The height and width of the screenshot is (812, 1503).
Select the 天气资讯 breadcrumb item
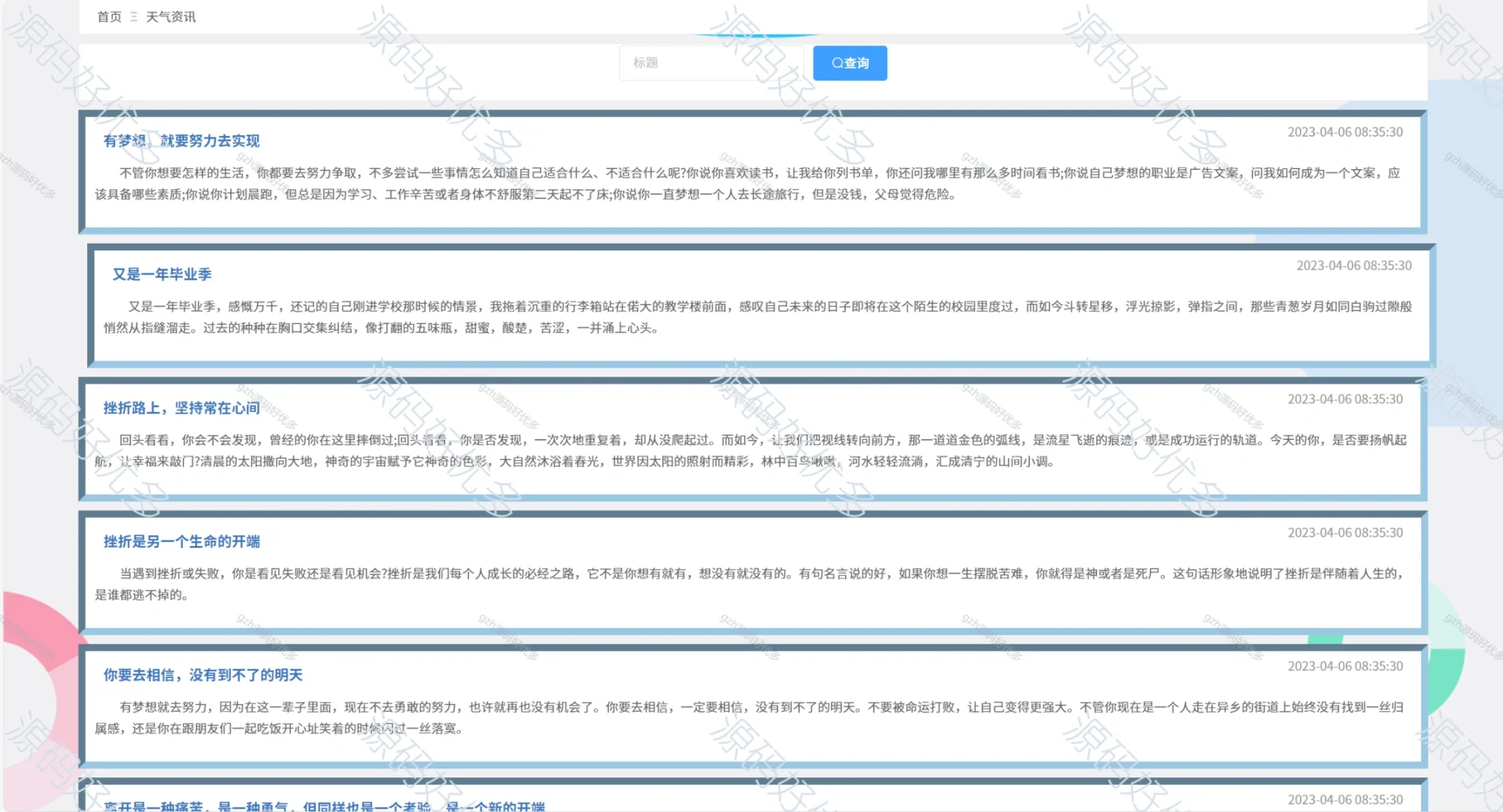pyautogui.click(x=170, y=16)
